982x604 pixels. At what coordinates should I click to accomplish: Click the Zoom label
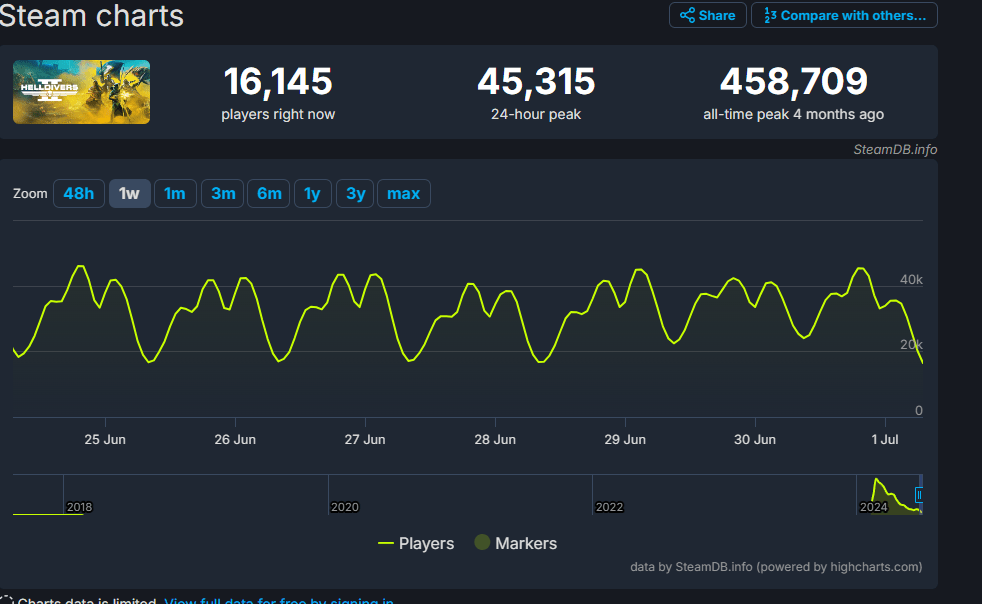pos(30,194)
